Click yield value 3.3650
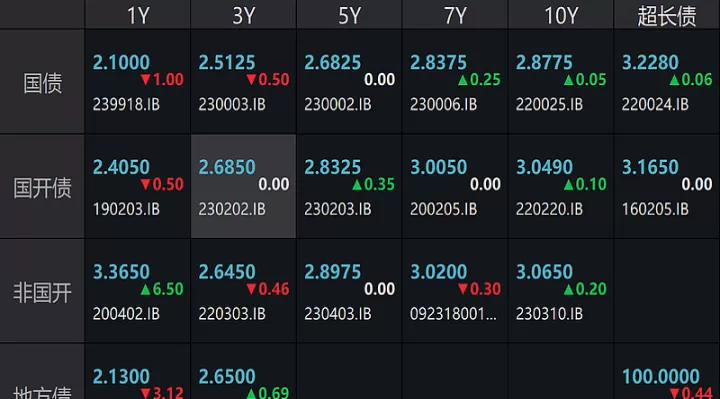The image size is (720, 399). tap(121, 272)
